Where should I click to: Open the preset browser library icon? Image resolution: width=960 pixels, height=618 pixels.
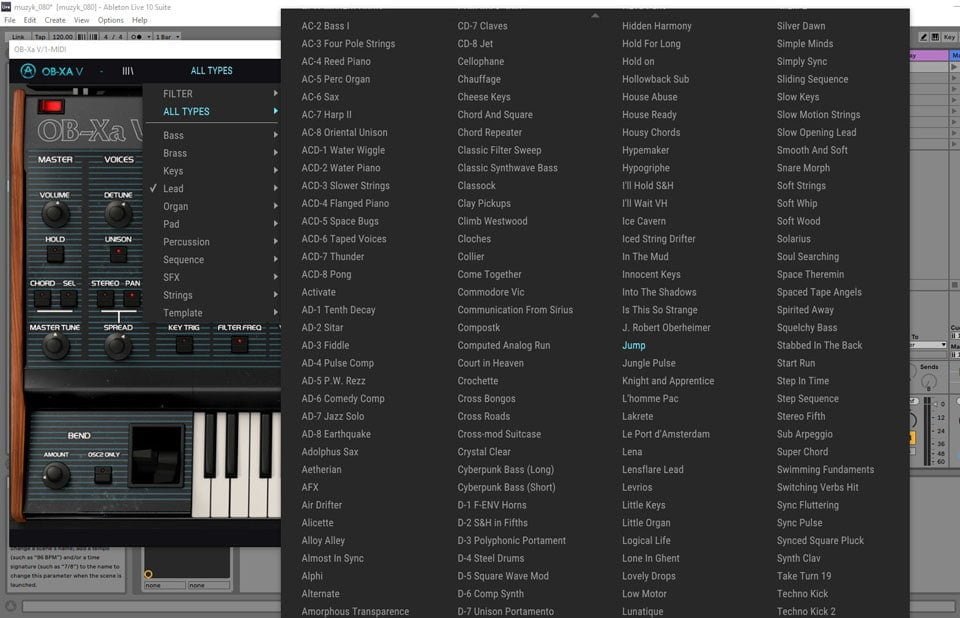127,71
